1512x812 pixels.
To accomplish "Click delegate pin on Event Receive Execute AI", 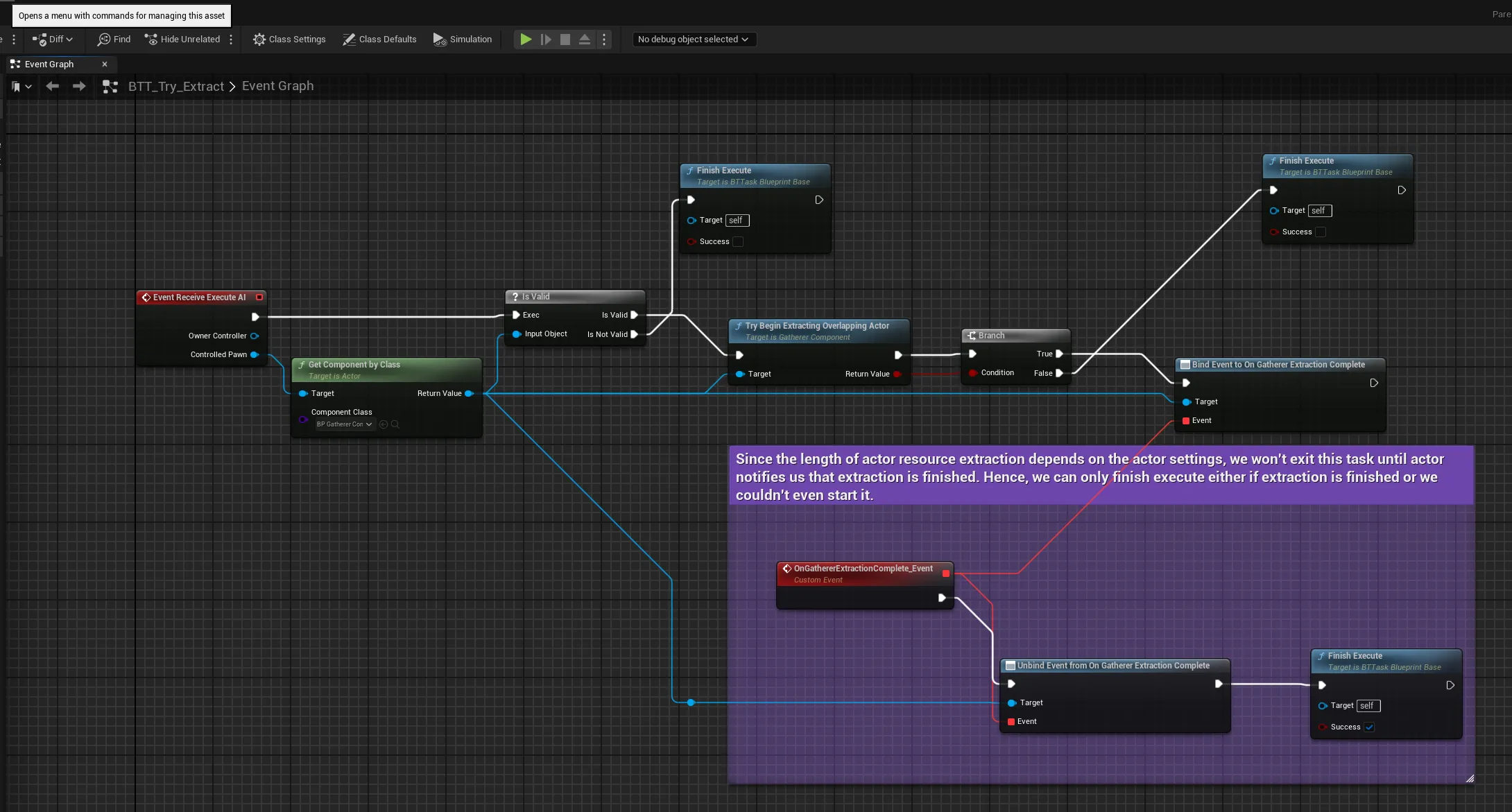I will point(259,297).
